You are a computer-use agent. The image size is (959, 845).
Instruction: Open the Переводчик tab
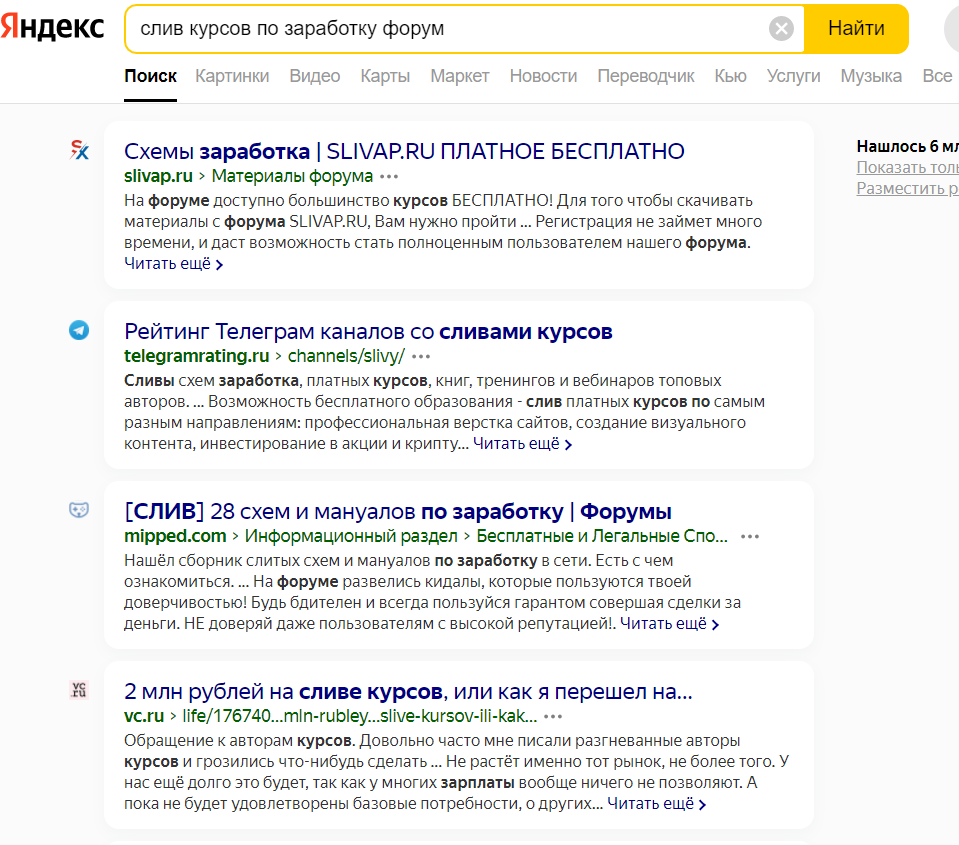pyautogui.click(x=646, y=76)
